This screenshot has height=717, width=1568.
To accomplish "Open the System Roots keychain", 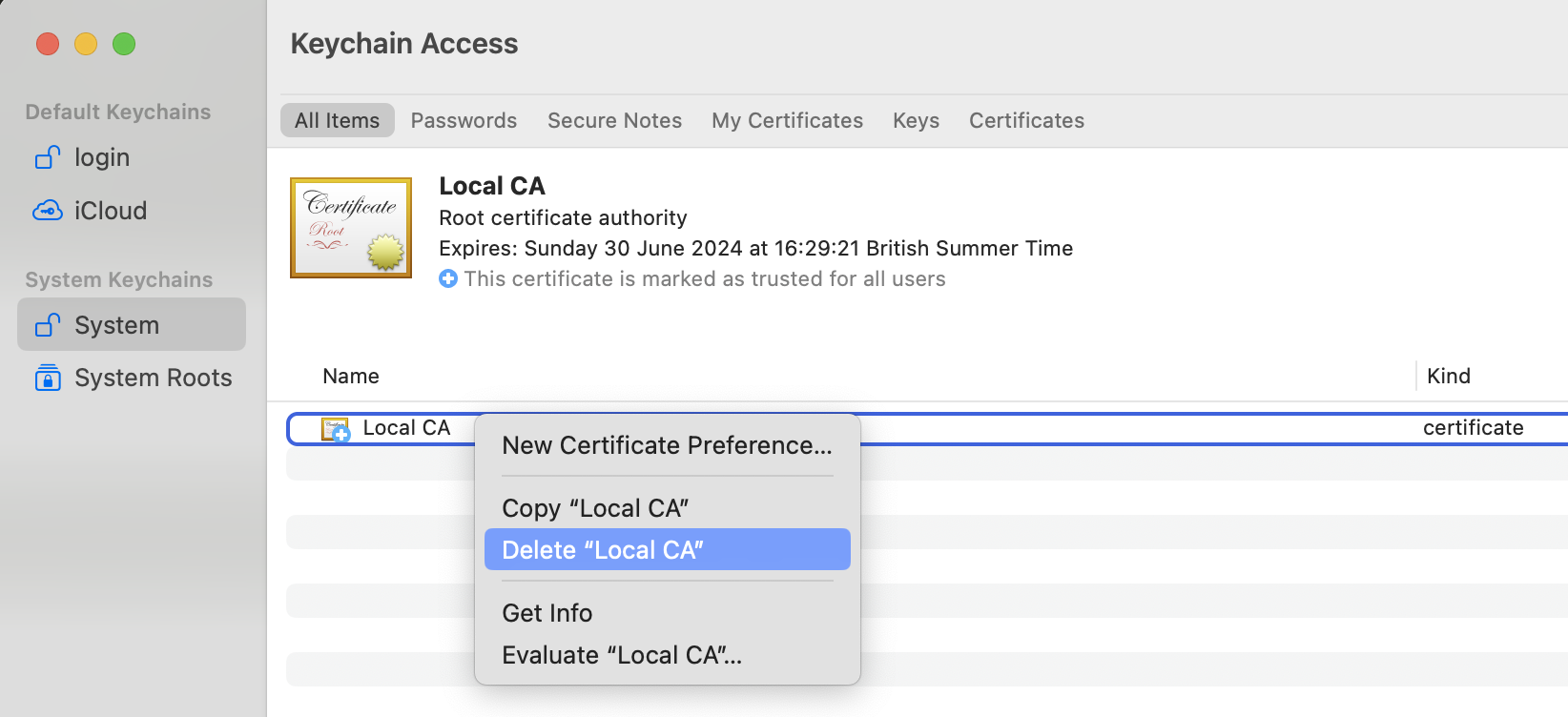I will (x=132, y=378).
